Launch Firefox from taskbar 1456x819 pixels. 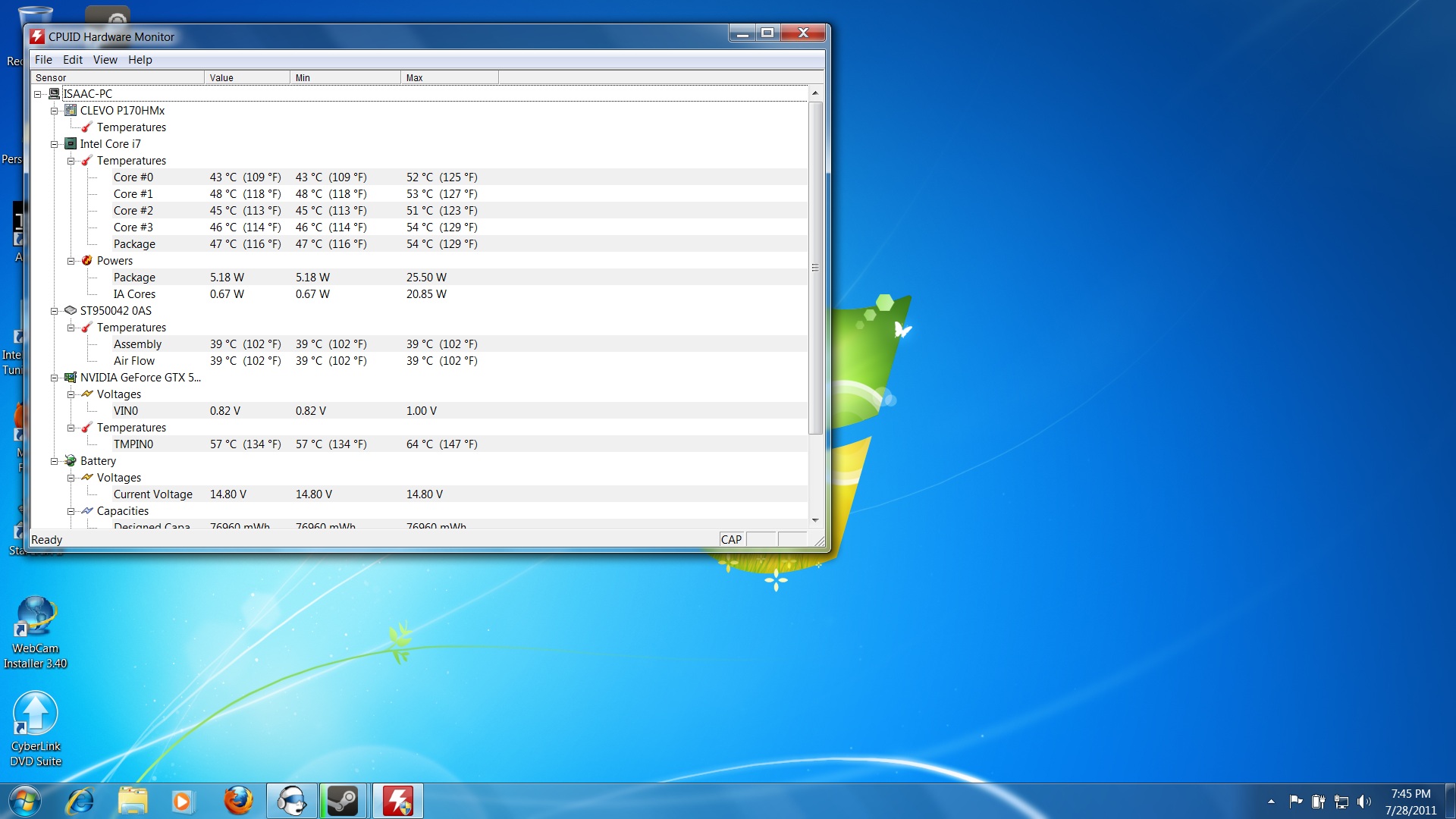(238, 801)
